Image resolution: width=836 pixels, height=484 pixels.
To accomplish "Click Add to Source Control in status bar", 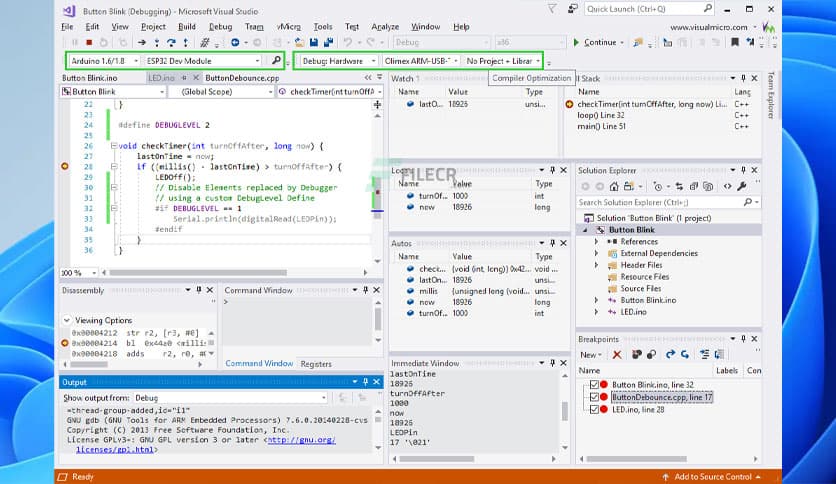I will (x=713, y=477).
